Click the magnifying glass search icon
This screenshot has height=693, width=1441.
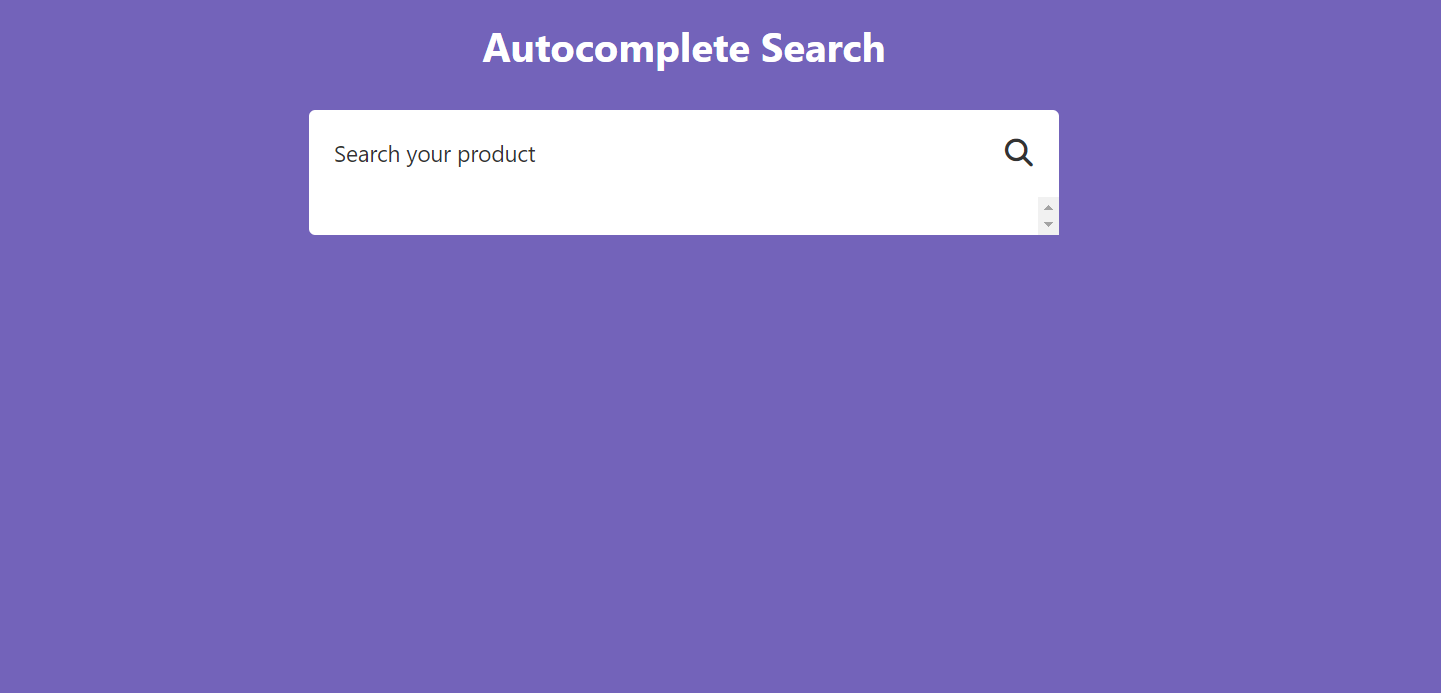(1018, 153)
